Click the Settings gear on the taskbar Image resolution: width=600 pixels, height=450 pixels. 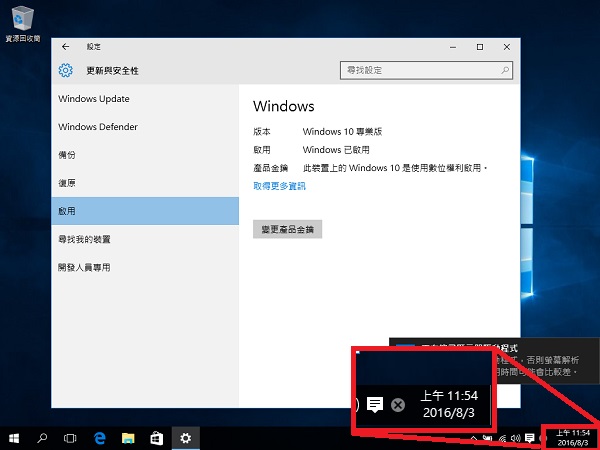coord(186,438)
